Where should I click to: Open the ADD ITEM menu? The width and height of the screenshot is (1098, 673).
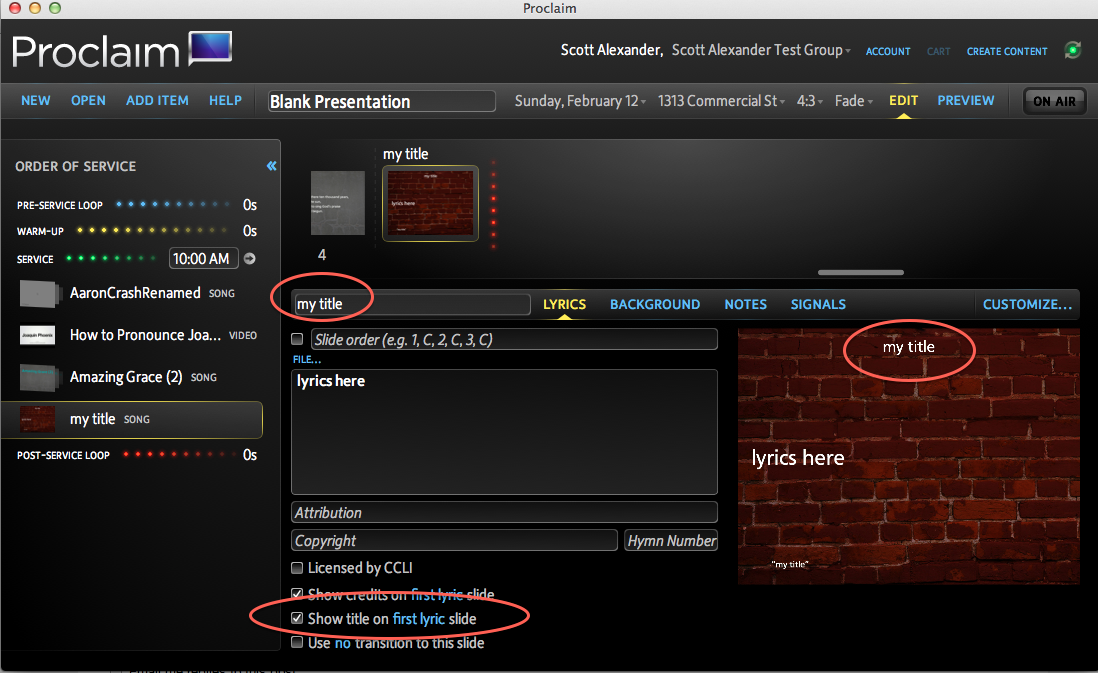click(x=157, y=101)
